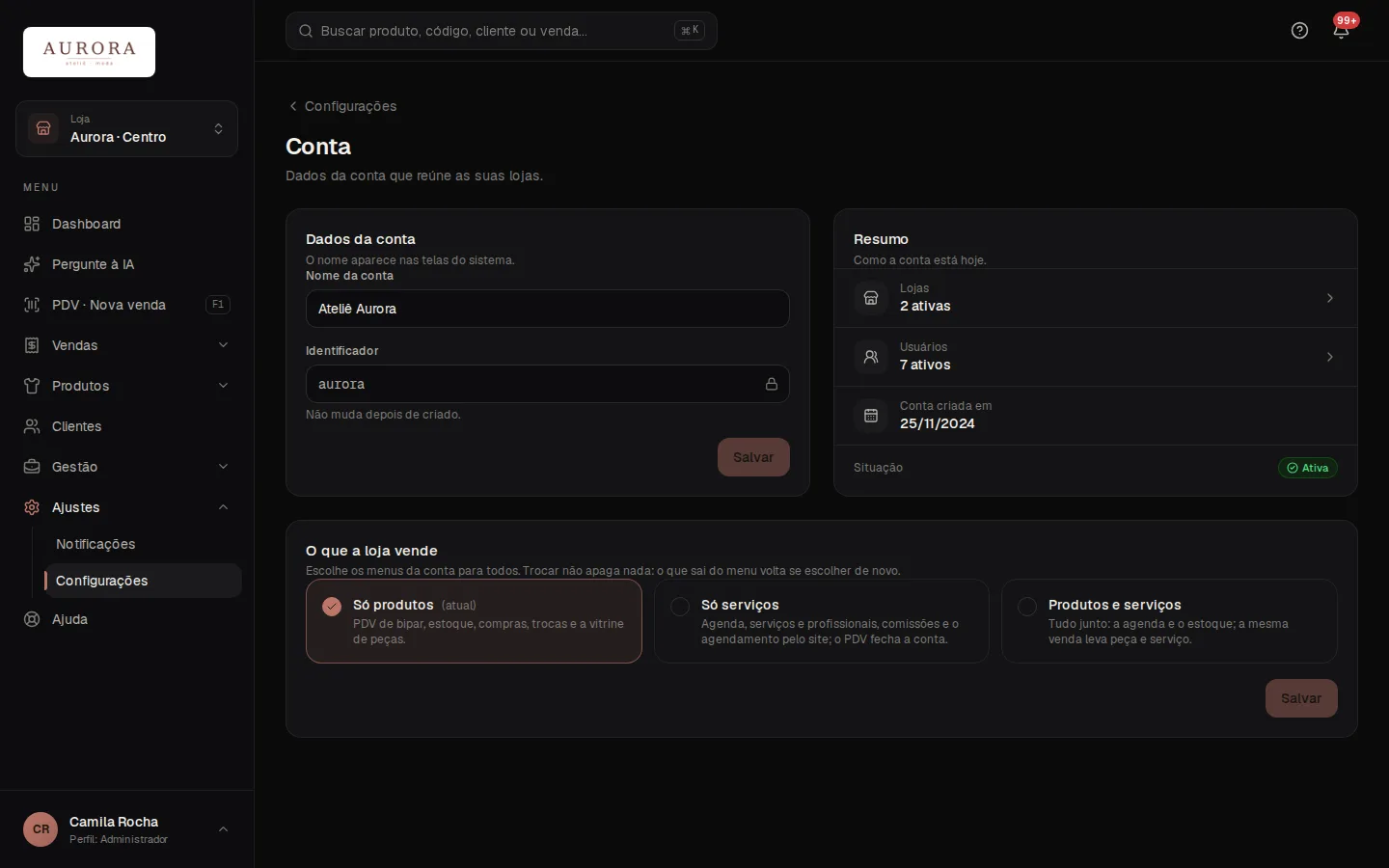The image size is (1389, 868).
Task: Save the Dados da conta form
Action: click(x=753, y=457)
